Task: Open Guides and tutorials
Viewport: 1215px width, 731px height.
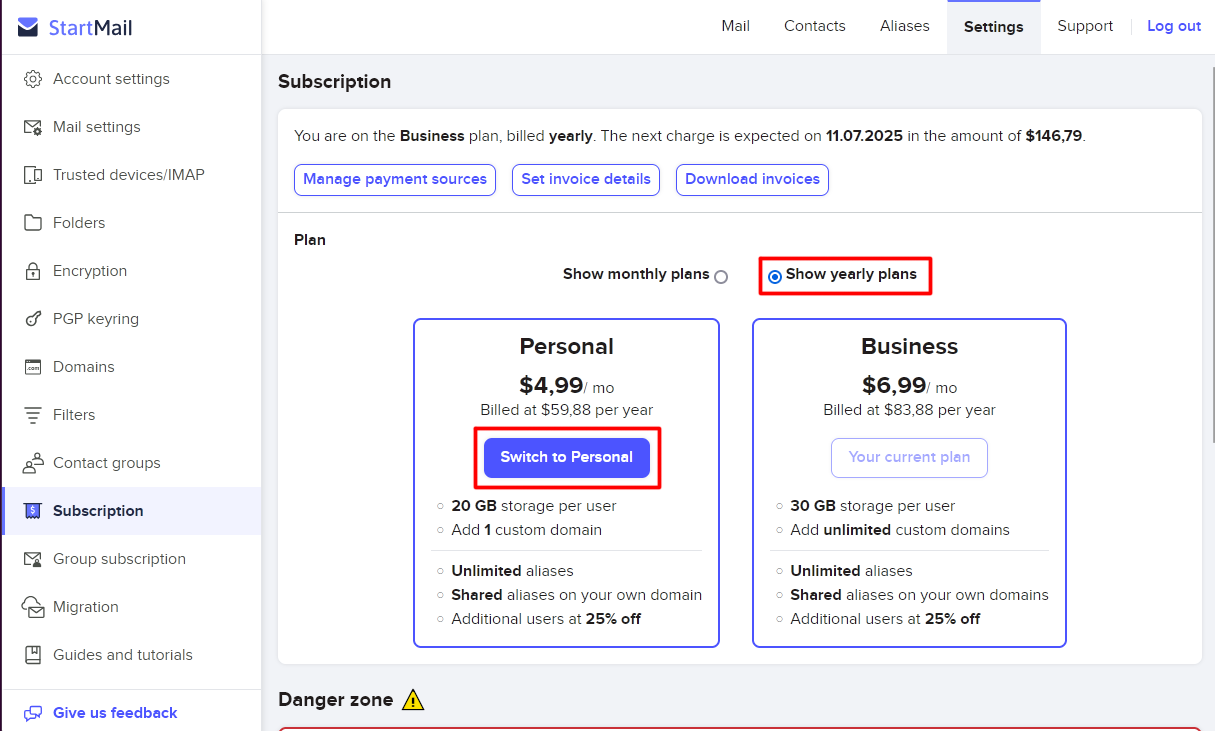Action: click(x=131, y=655)
